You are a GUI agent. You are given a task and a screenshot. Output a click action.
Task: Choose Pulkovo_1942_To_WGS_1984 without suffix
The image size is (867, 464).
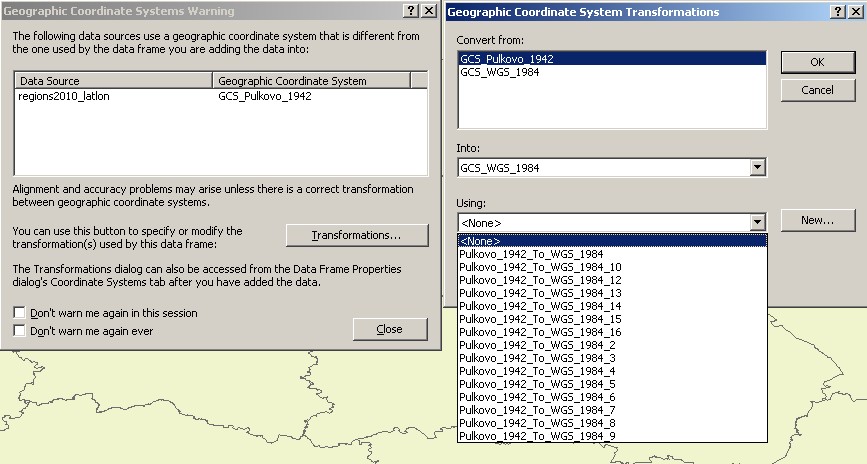(612, 254)
